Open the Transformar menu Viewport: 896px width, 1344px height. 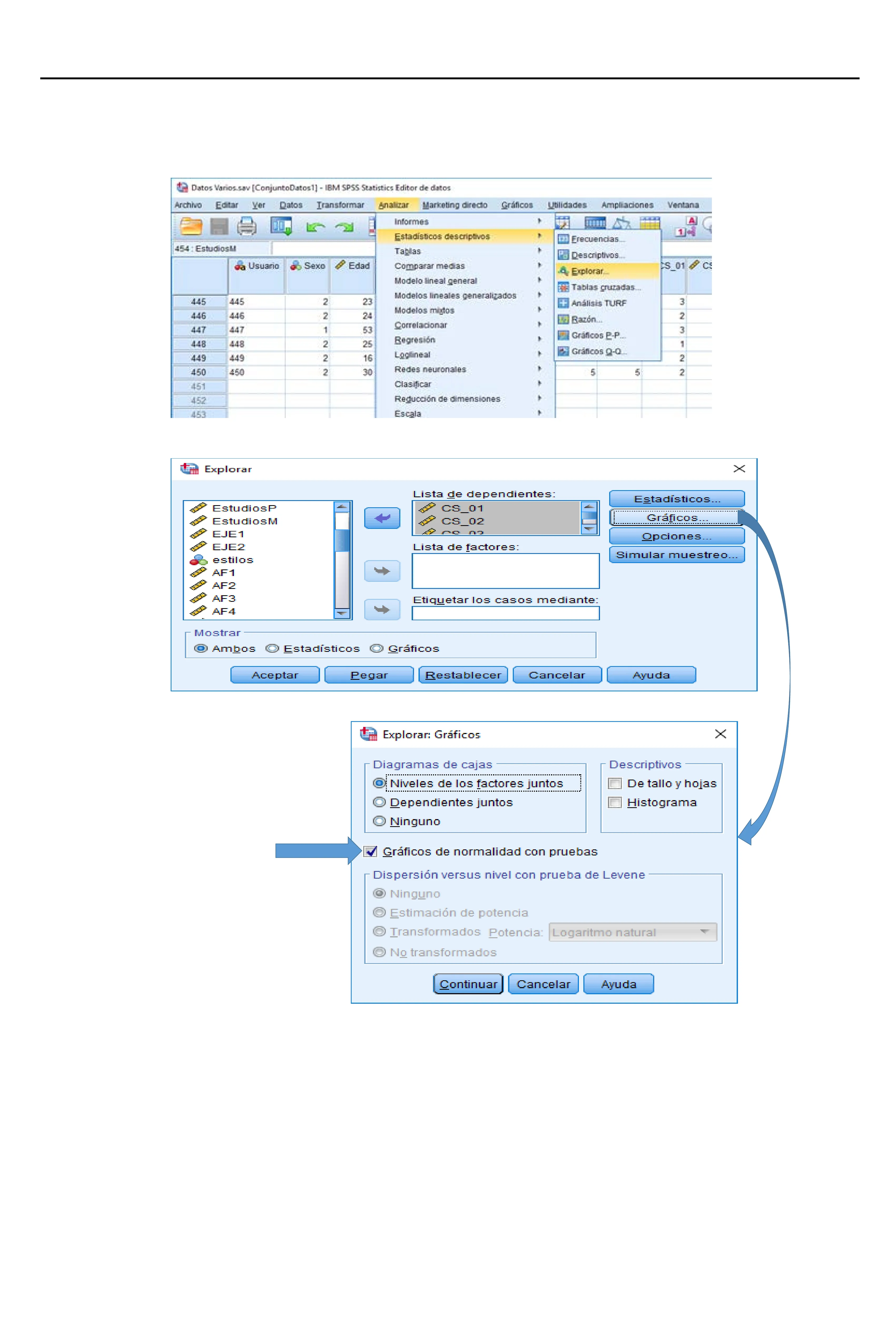(340, 205)
